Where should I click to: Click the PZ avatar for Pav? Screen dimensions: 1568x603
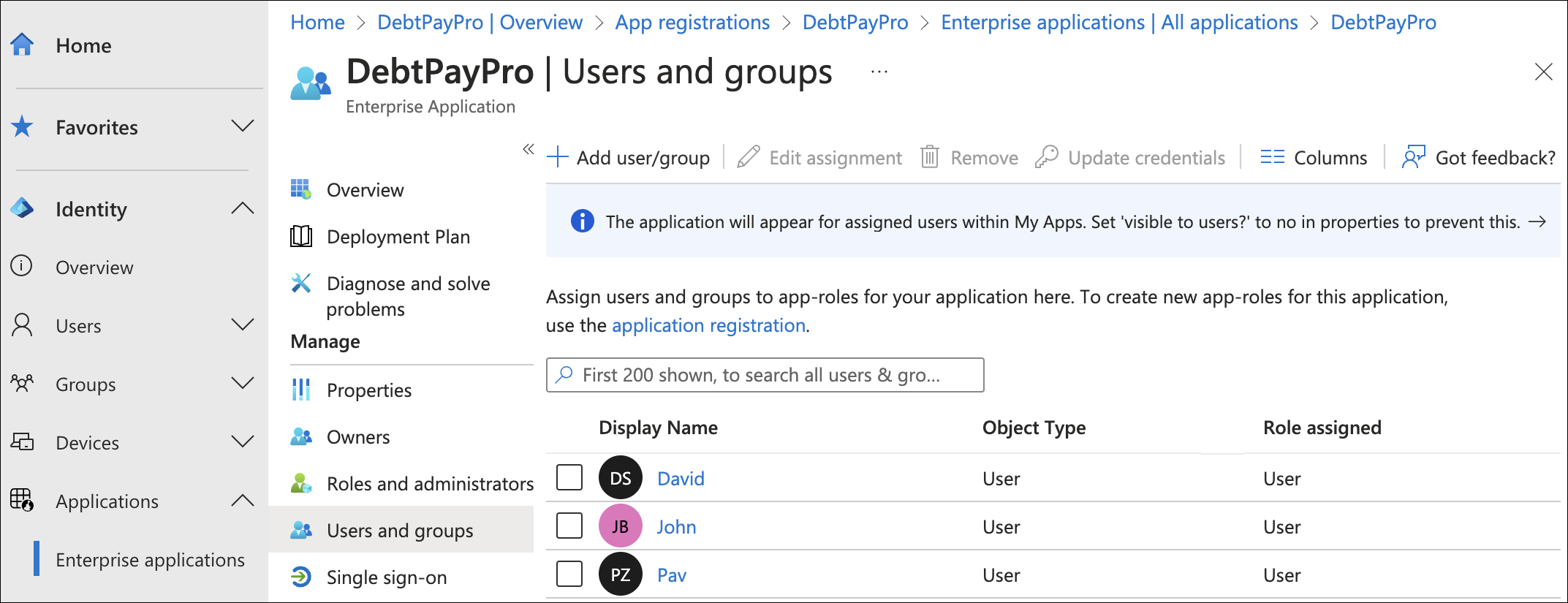pyautogui.click(x=621, y=574)
